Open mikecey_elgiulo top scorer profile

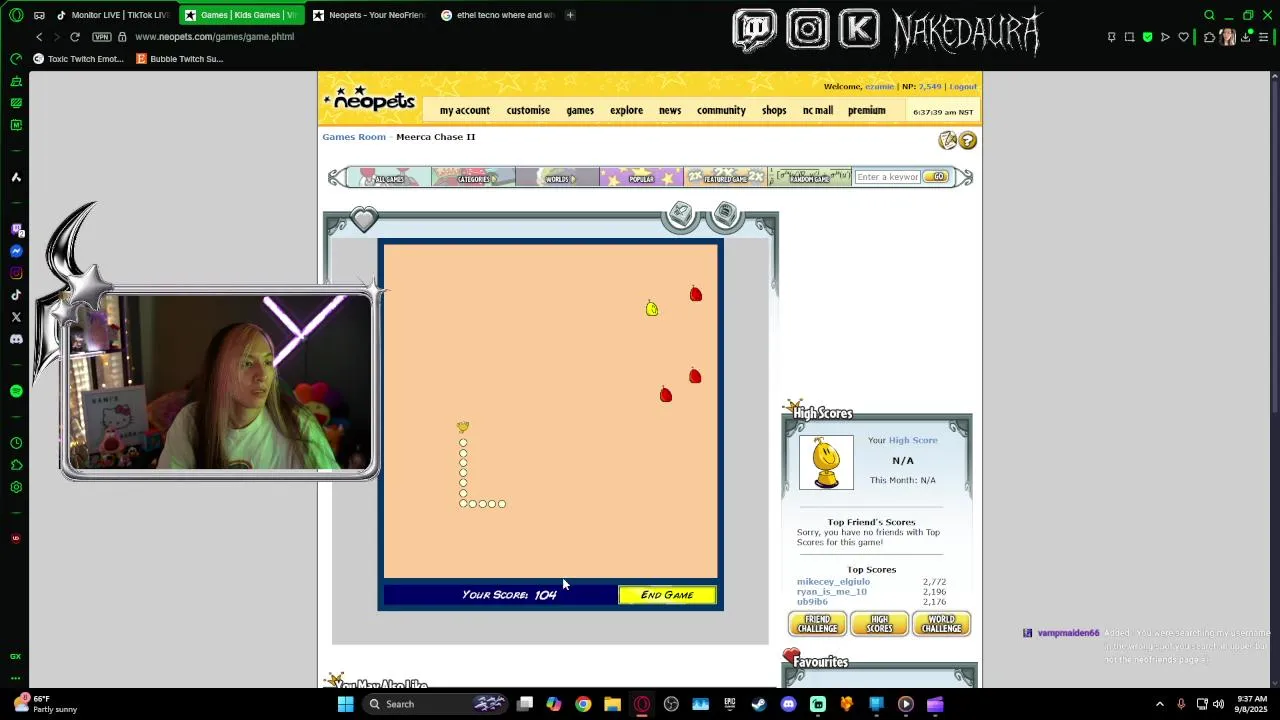[833, 582]
